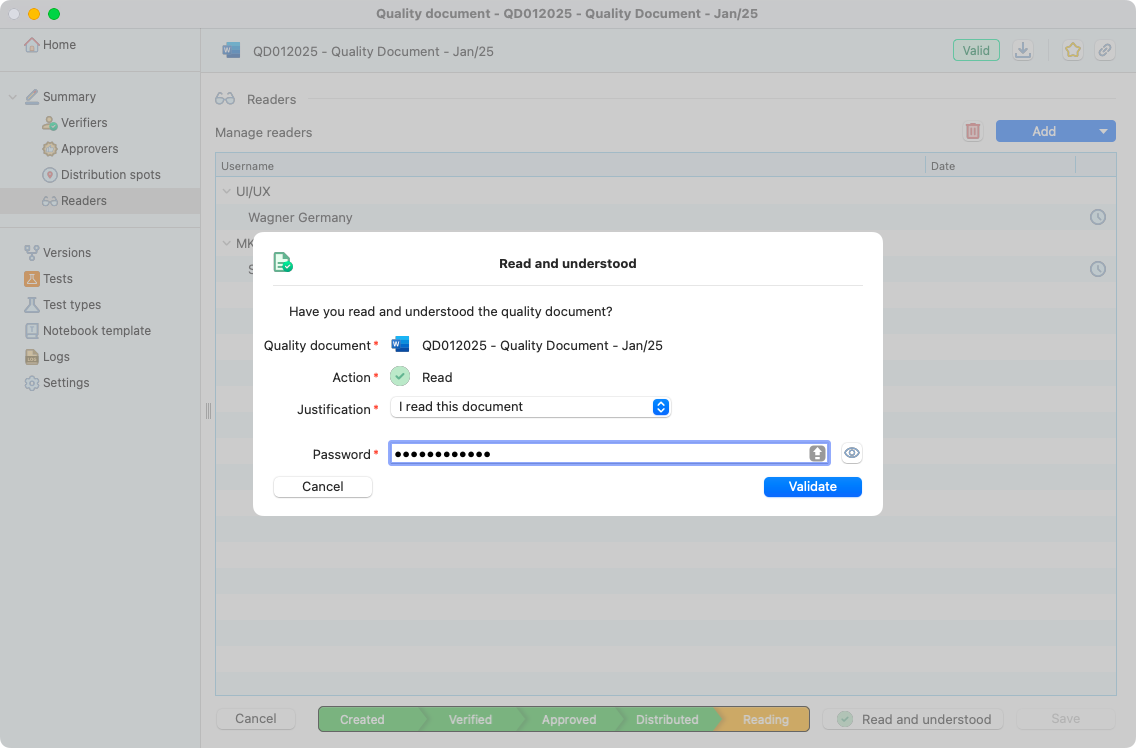
Task: Click the Word document icon in dialog
Action: [400, 345]
